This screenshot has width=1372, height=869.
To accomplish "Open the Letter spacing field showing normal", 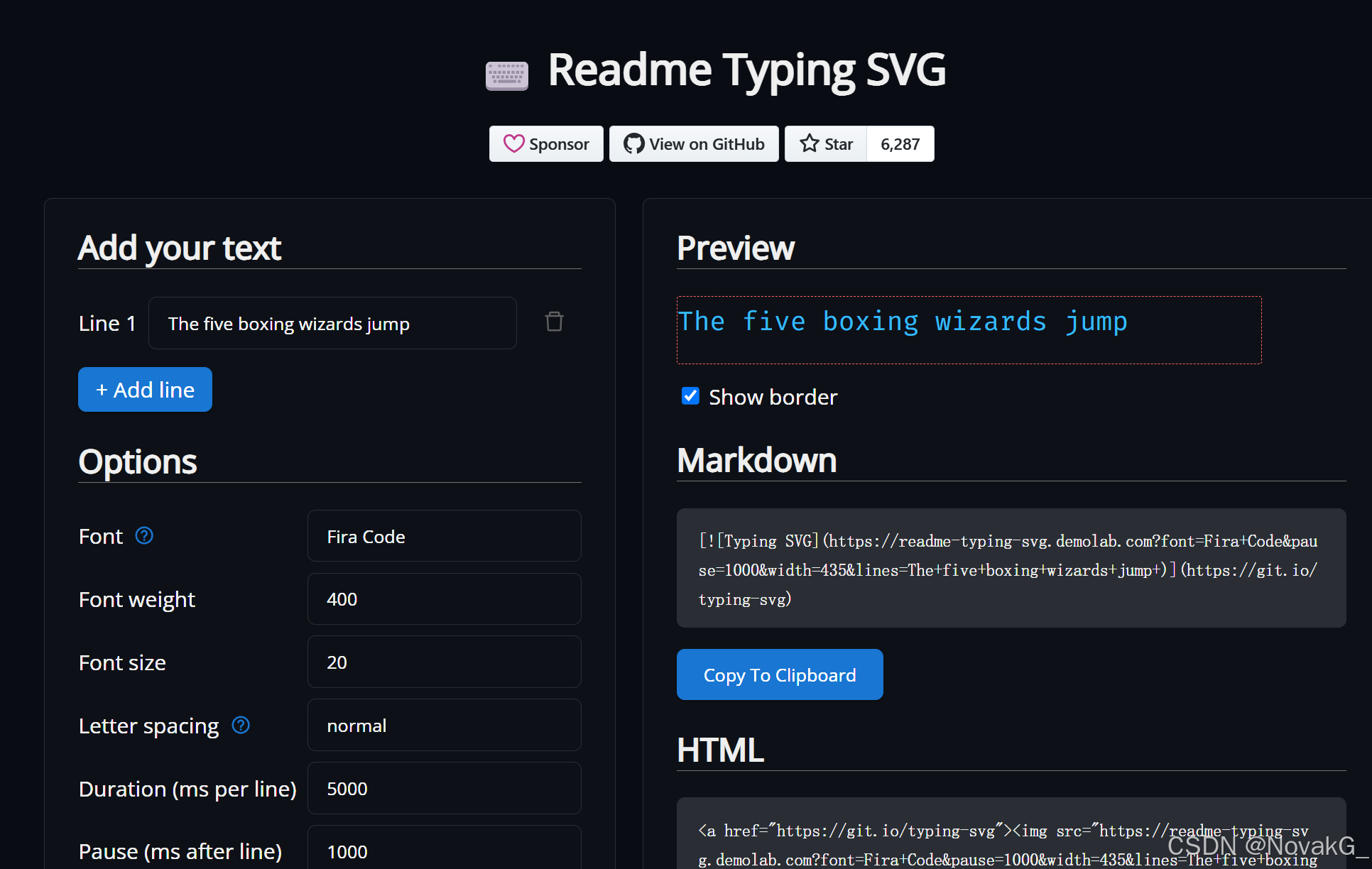I will click(x=444, y=725).
